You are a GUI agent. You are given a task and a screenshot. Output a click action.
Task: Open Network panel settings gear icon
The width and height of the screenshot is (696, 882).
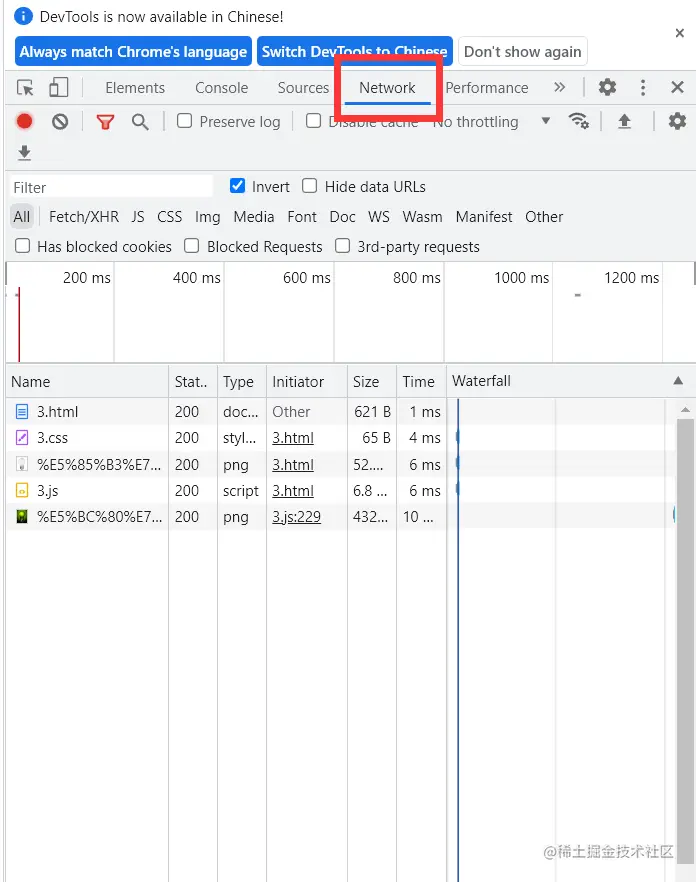(677, 121)
